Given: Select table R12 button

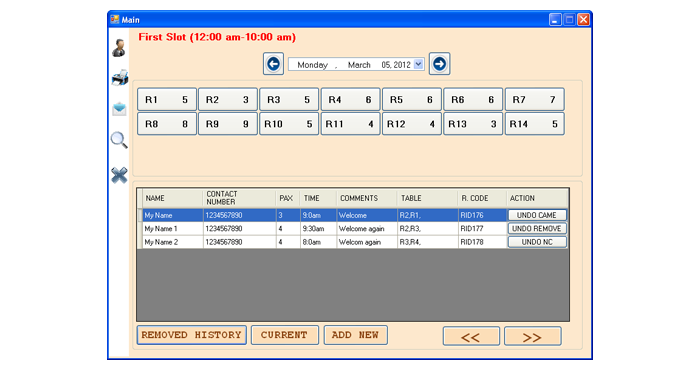Looking at the screenshot, I should 412,124.
